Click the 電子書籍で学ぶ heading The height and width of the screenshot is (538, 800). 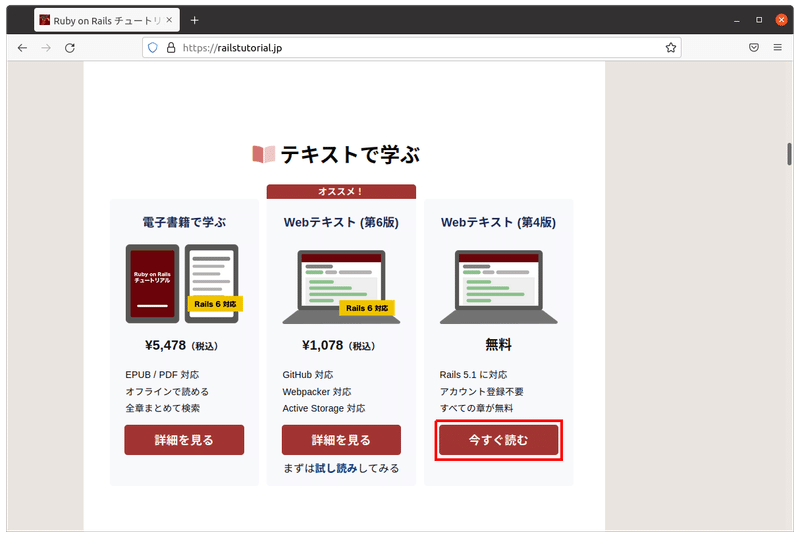(x=184, y=223)
